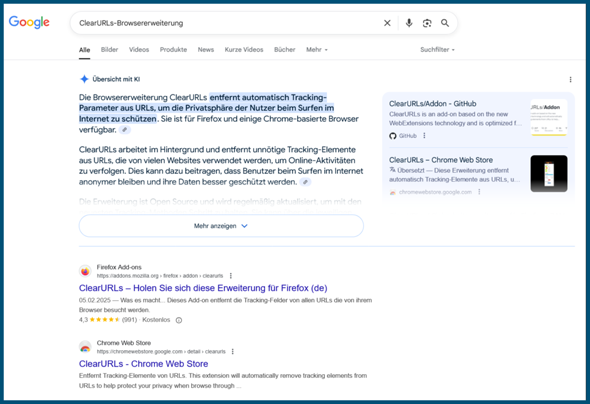Viewport: 590px width, 404px height.
Task: Open the Suchfilter dropdown
Action: click(437, 50)
